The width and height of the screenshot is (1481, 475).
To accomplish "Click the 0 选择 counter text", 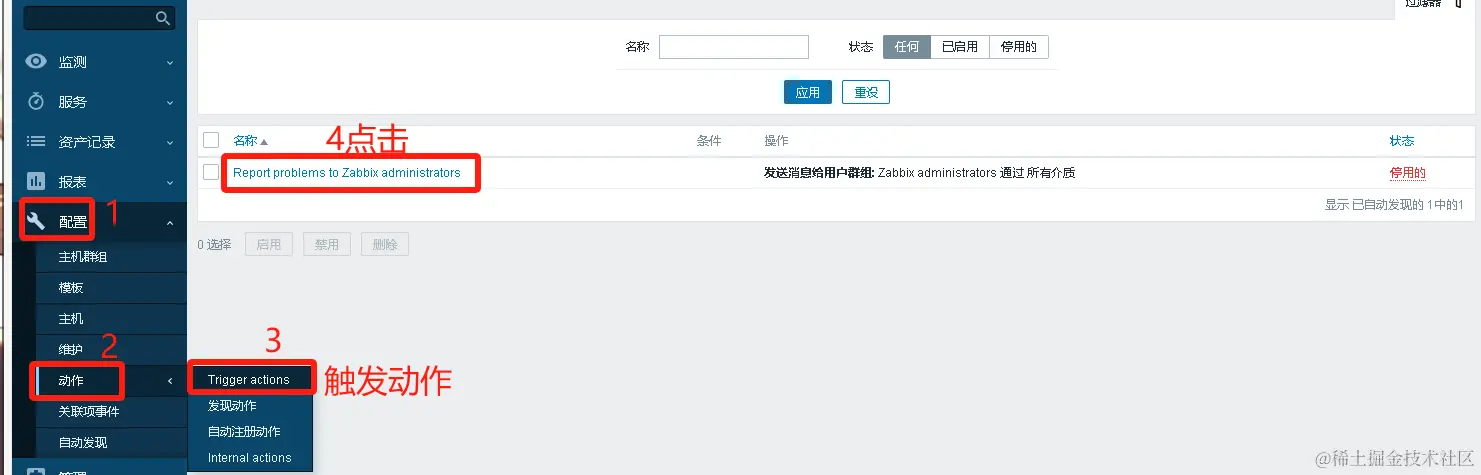I will coord(214,244).
